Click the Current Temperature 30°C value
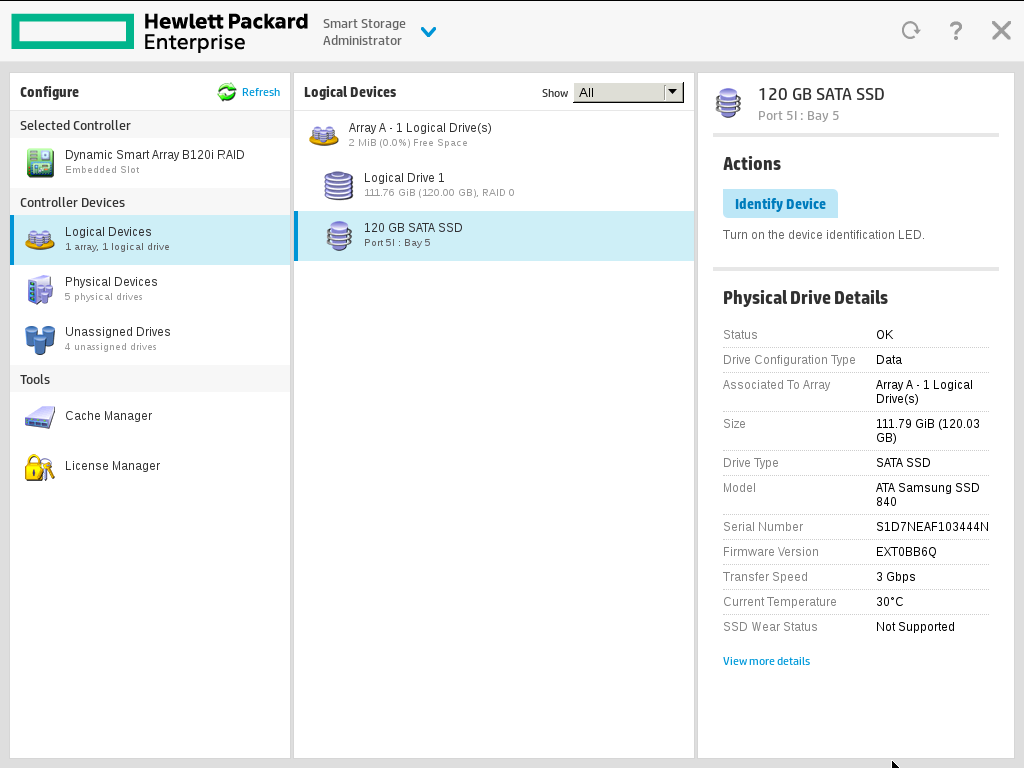The height and width of the screenshot is (768, 1024). (889, 601)
